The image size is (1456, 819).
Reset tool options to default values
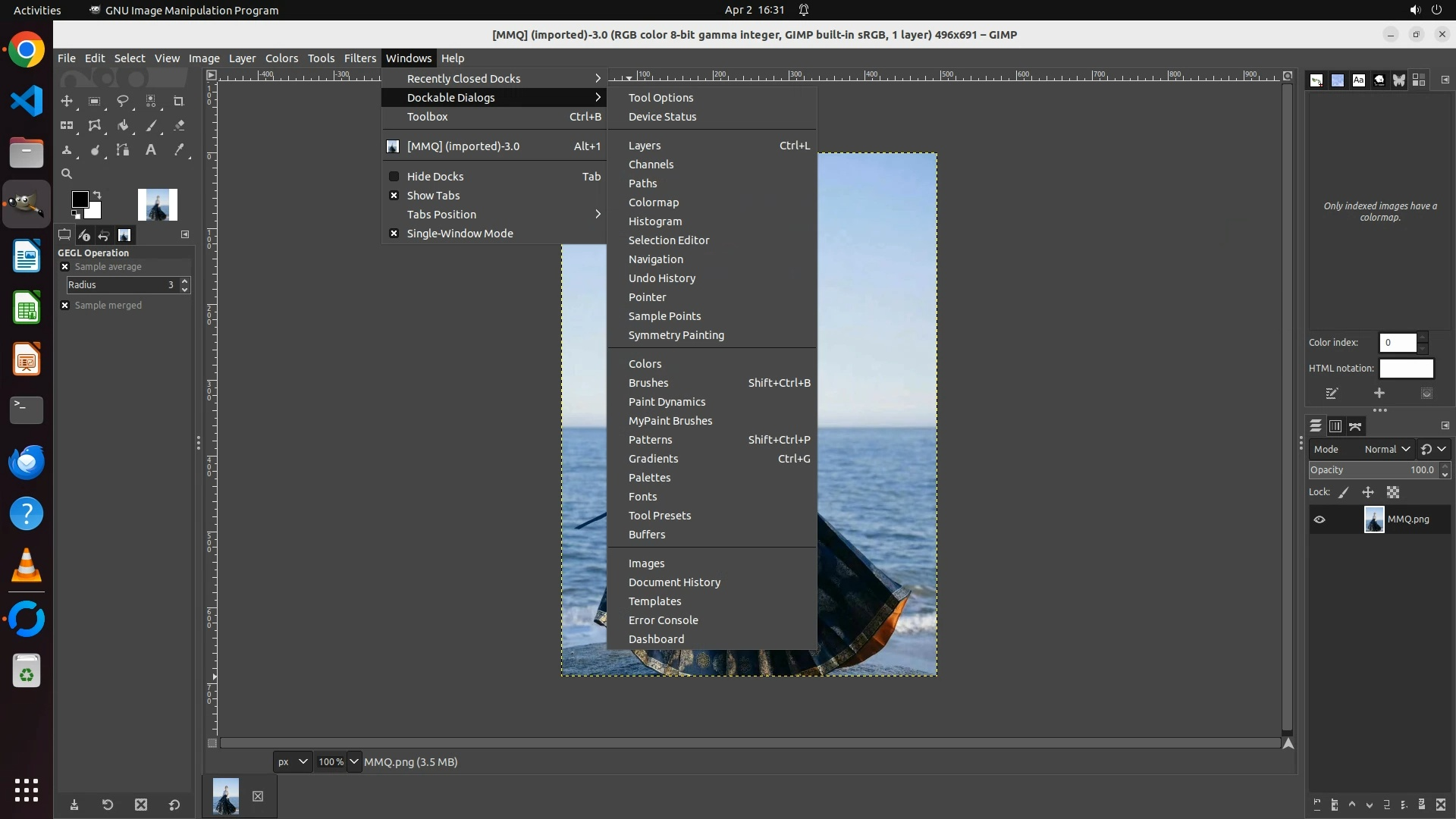click(174, 805)
